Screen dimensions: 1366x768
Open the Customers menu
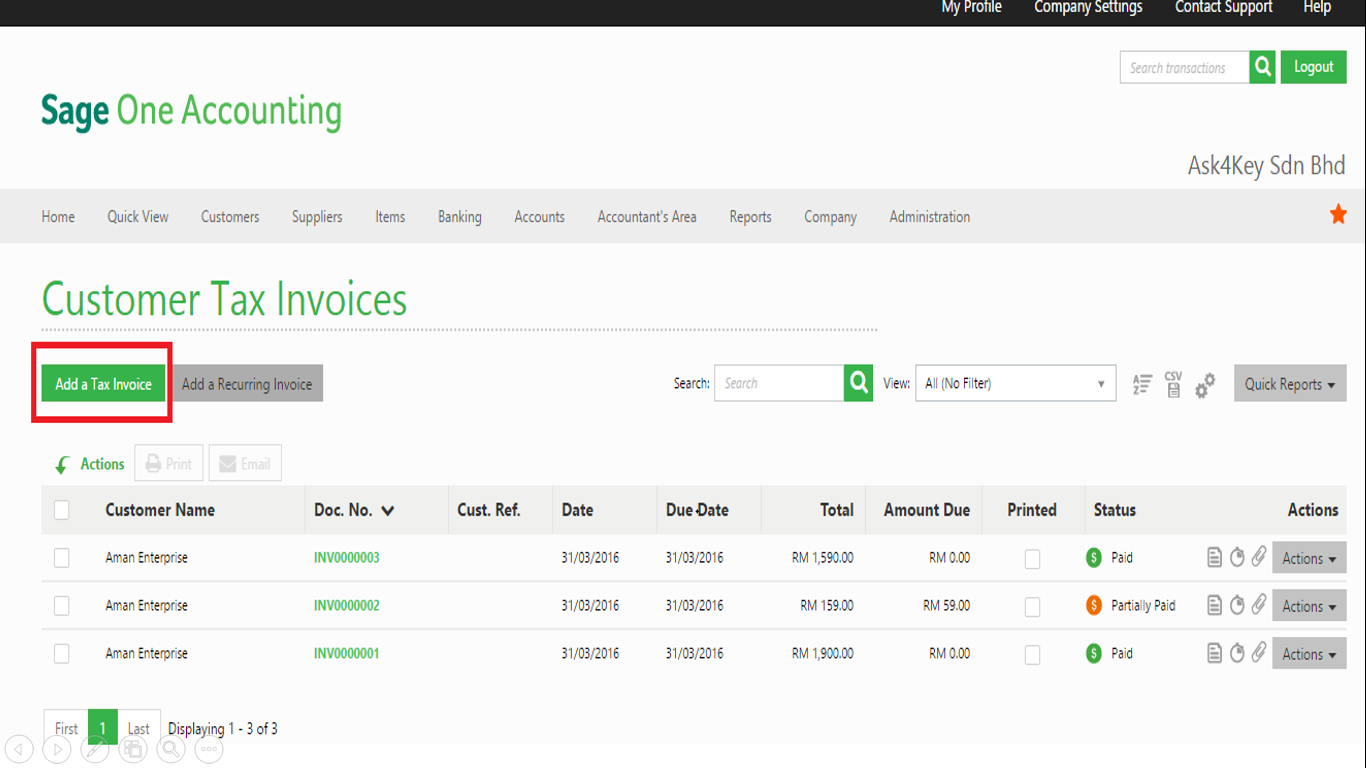(230, 216)
